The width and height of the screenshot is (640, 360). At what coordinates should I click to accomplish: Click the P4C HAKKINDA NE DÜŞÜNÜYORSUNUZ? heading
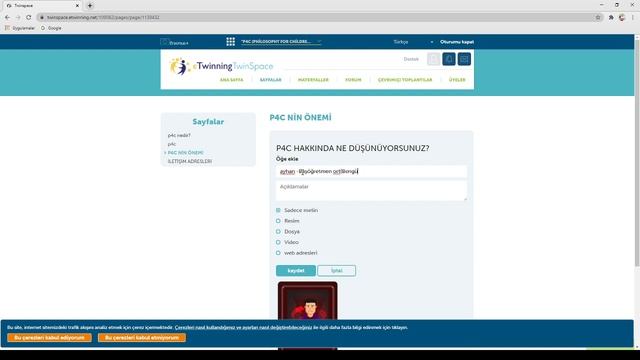coord(353,148)
